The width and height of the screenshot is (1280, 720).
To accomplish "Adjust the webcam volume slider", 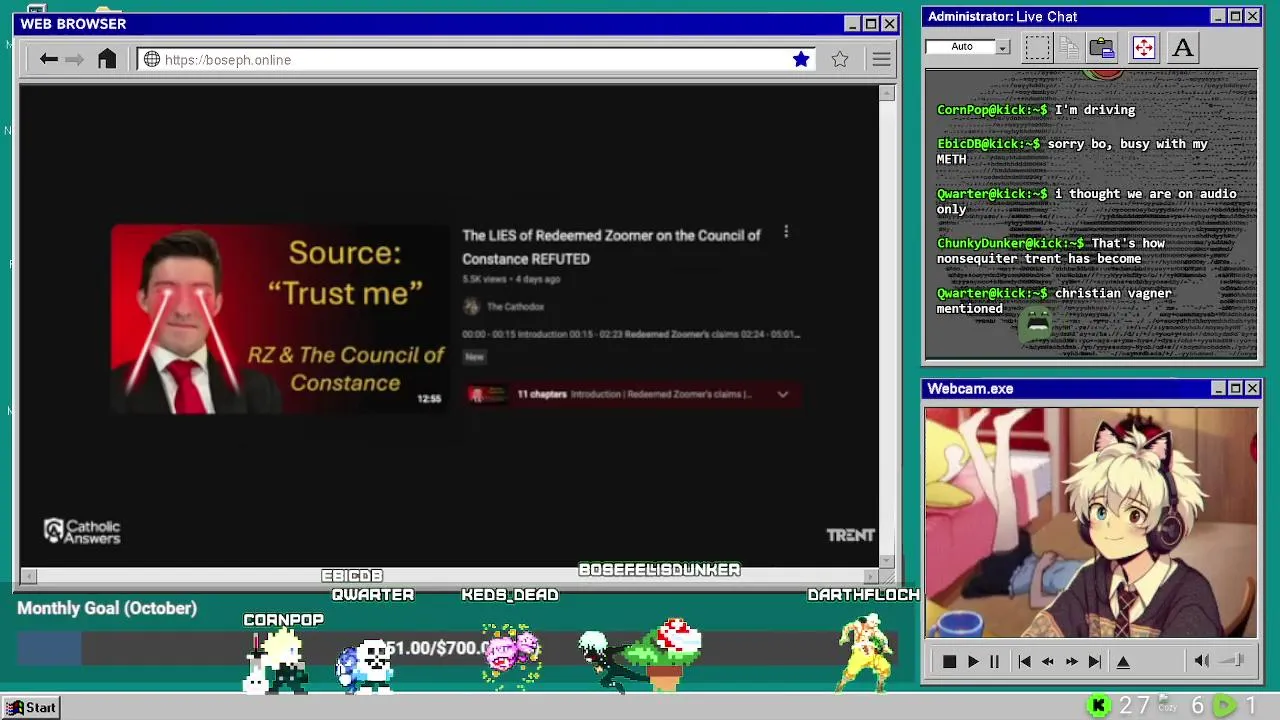I will 1234,660.
